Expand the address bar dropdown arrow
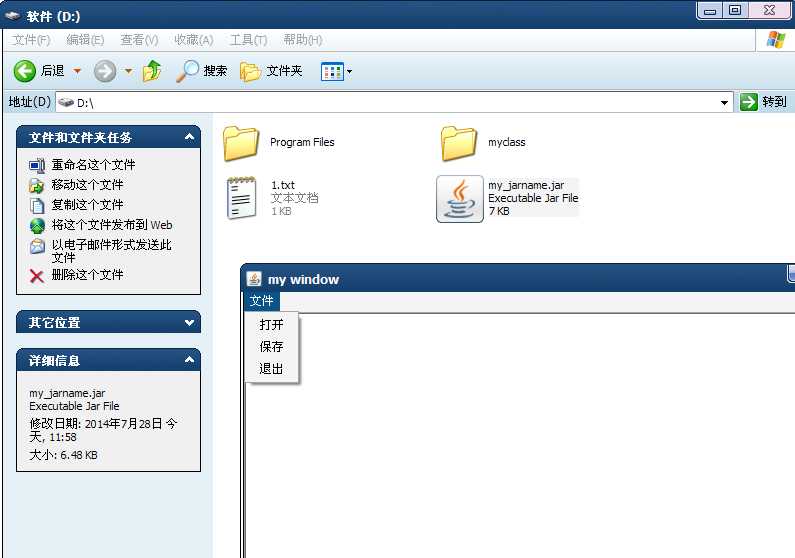This screenshot has height=558, width=795. pyautogui.click(x=725, y=103)
